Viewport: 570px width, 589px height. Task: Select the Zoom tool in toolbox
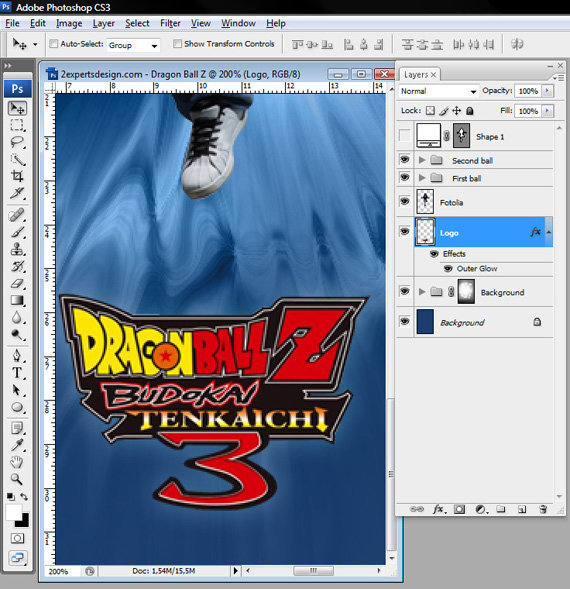coord(16,479)
